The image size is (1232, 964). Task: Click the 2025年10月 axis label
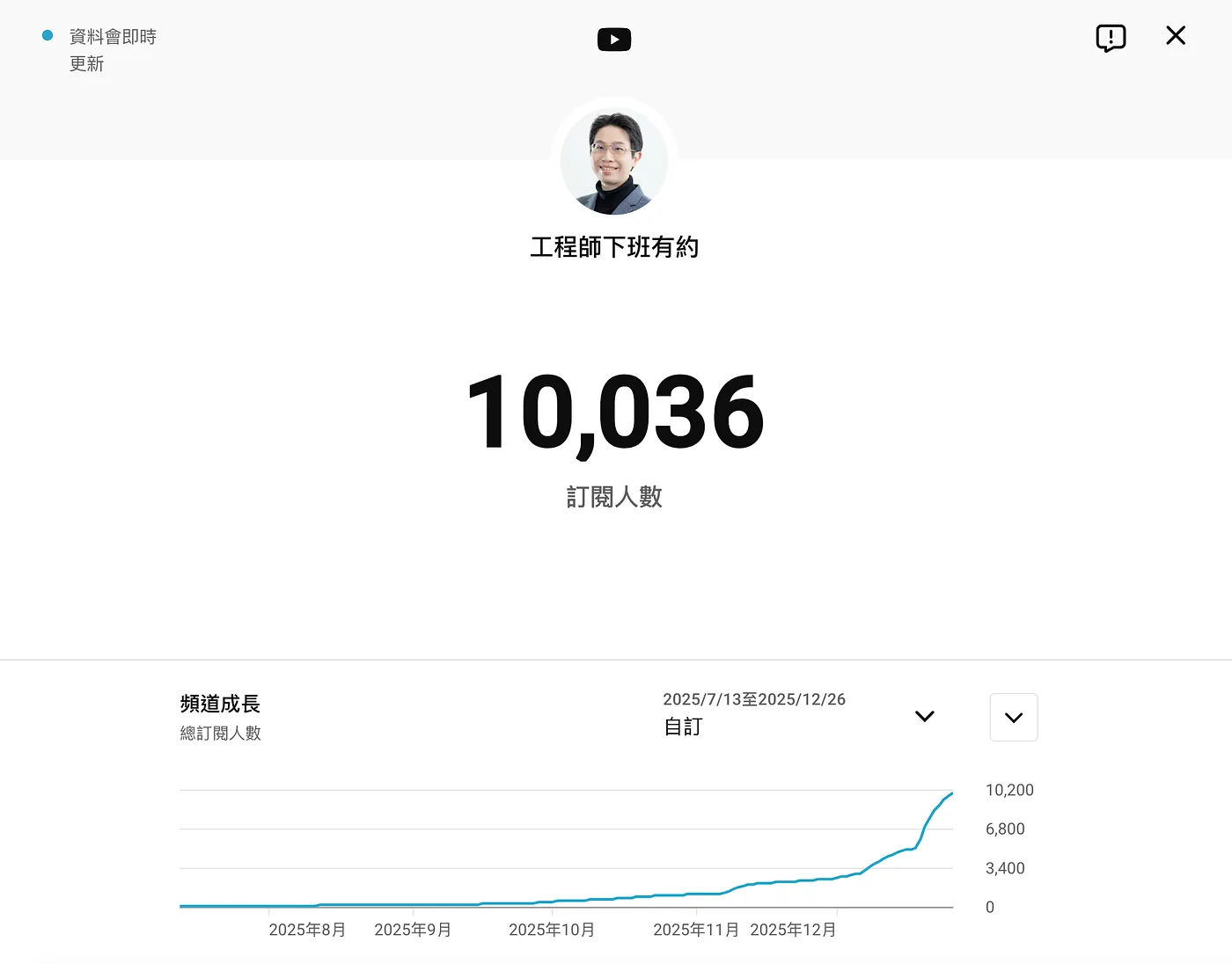[x=552, y=930]
